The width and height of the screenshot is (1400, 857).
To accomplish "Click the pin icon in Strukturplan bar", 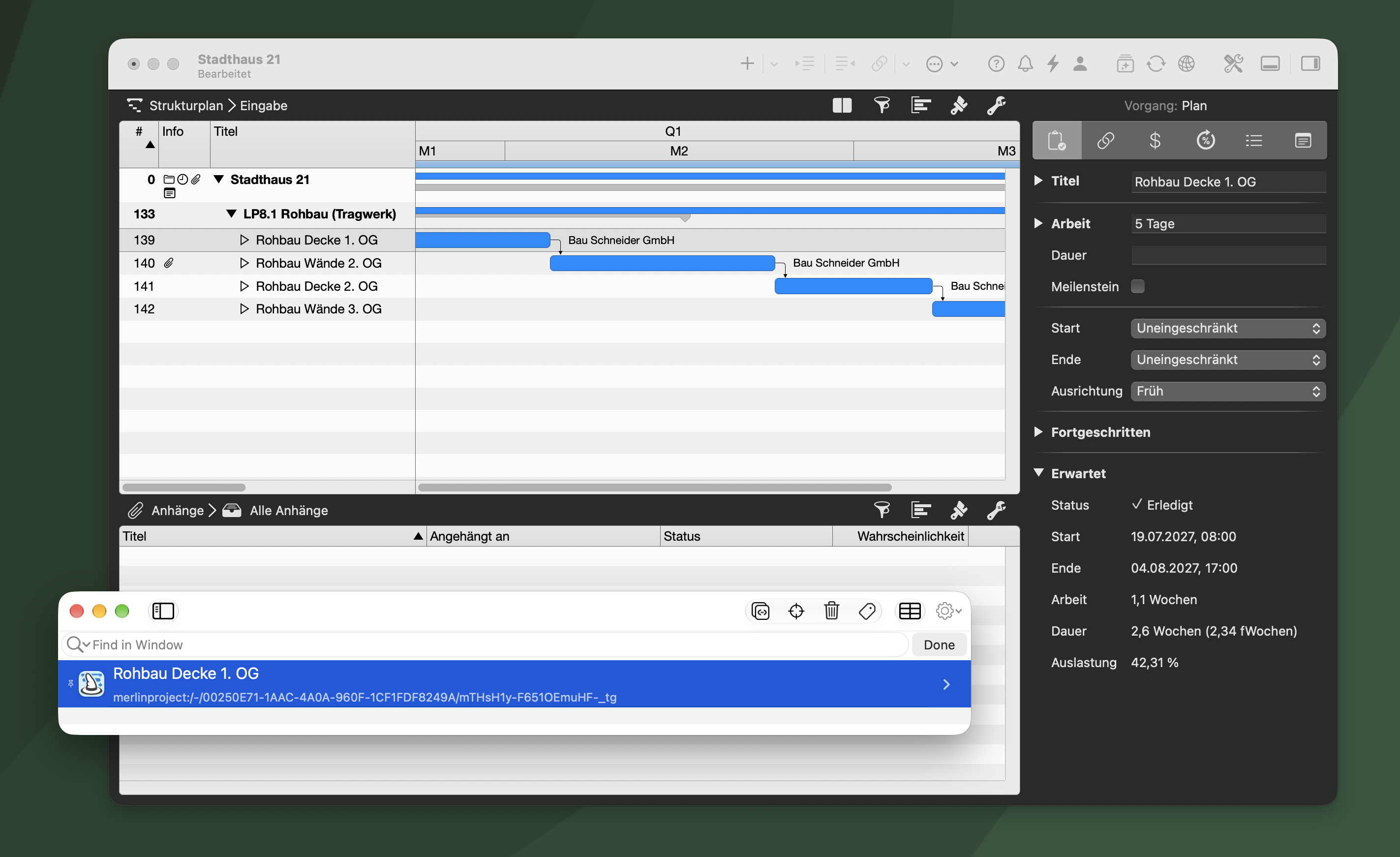I will [x=959, y=106].
